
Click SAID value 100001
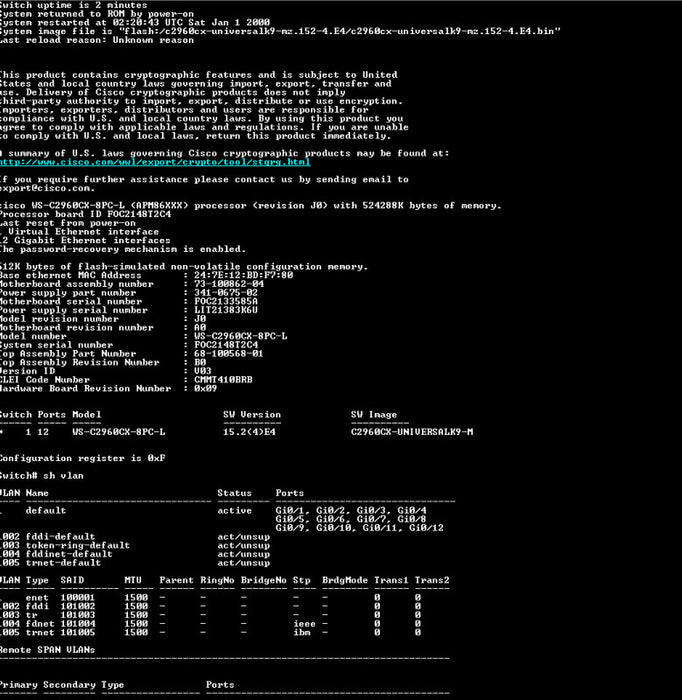point(78,598)
